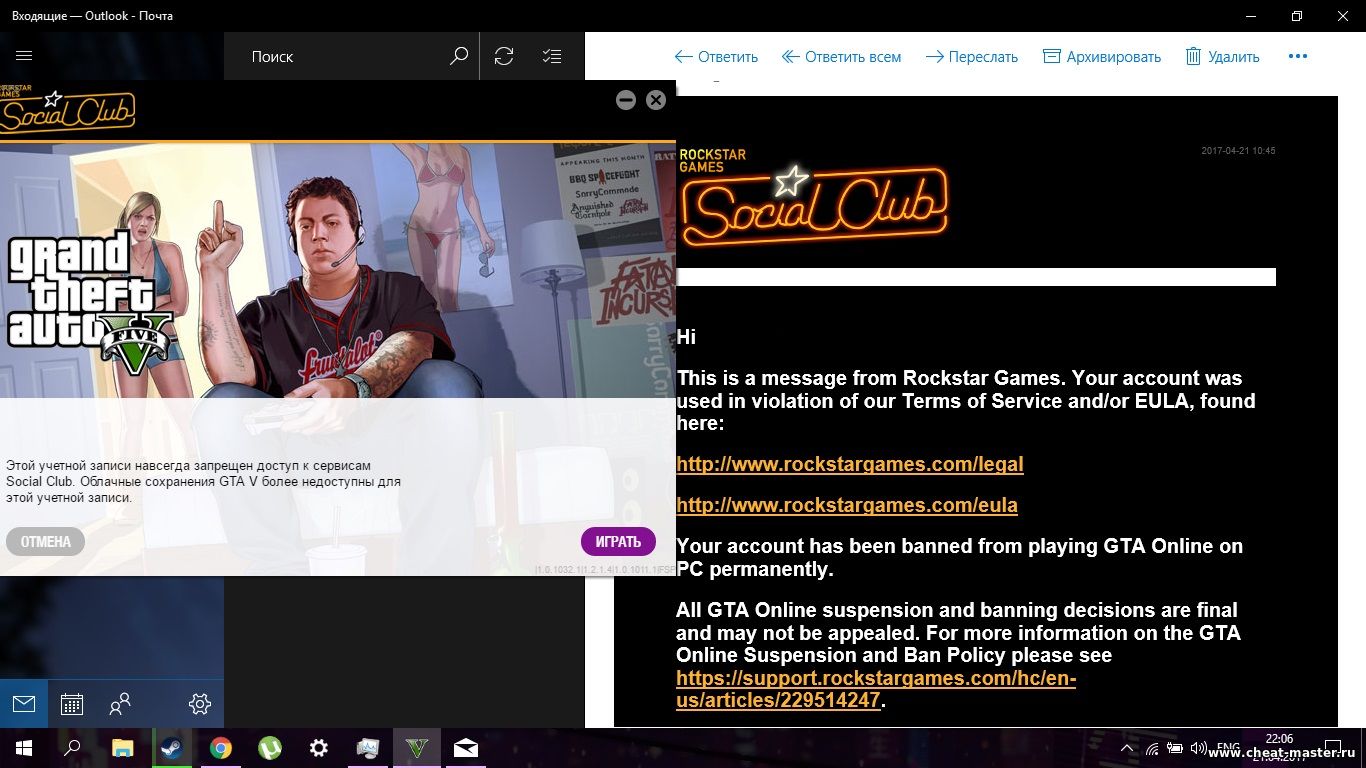Click the ENG language indicator

click(1228, 748)
